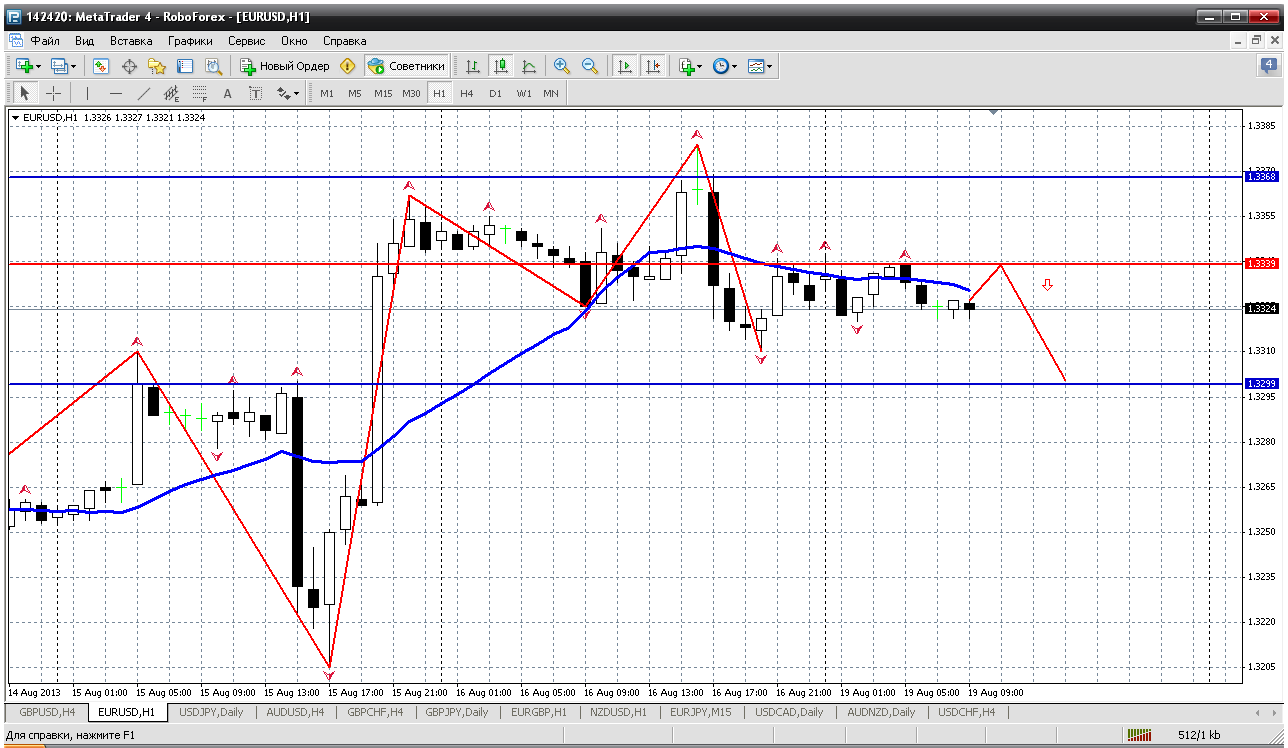Screen dimensions: 1288x748
Task: Switch timeframe to D1
Action: (495, 93)
